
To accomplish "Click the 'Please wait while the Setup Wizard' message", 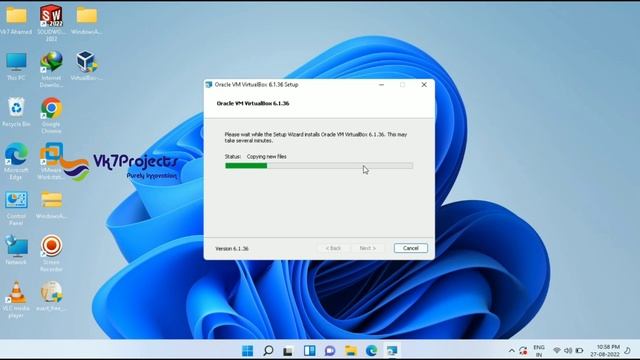I will tap(316, 137).
